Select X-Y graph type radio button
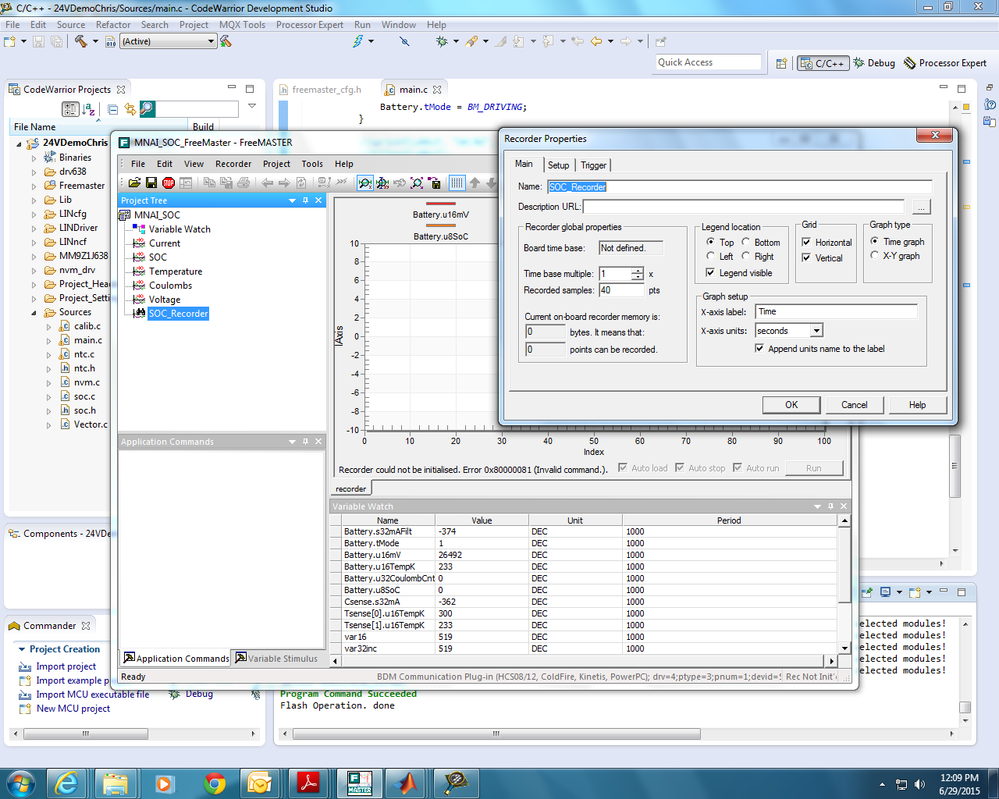Image resolution: width=999 pixels, height=799 pixels. pos(874,256)
